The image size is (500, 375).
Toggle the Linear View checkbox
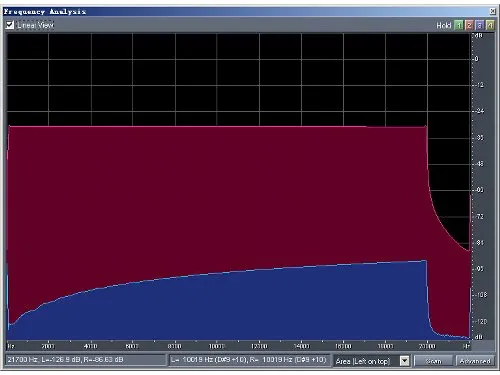[10, 25]
